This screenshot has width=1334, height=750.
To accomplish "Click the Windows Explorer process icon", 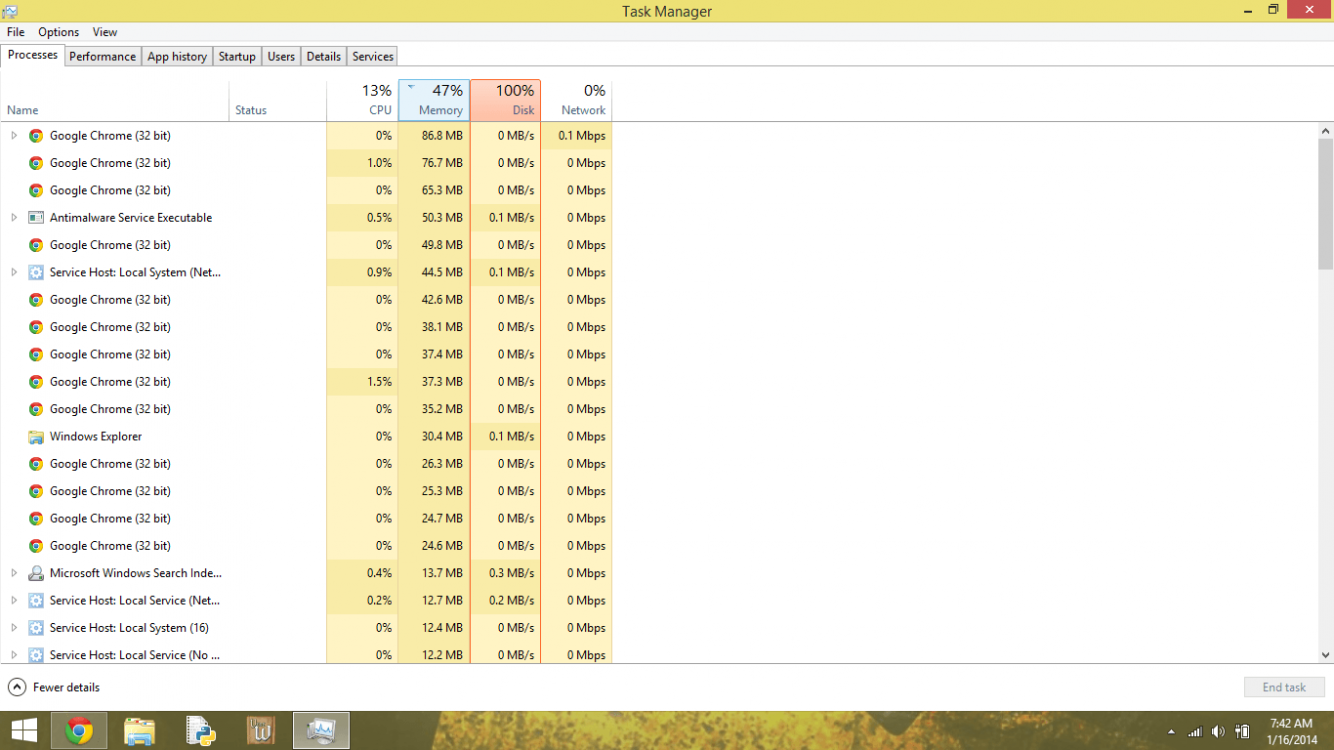I will coord(36,436).
